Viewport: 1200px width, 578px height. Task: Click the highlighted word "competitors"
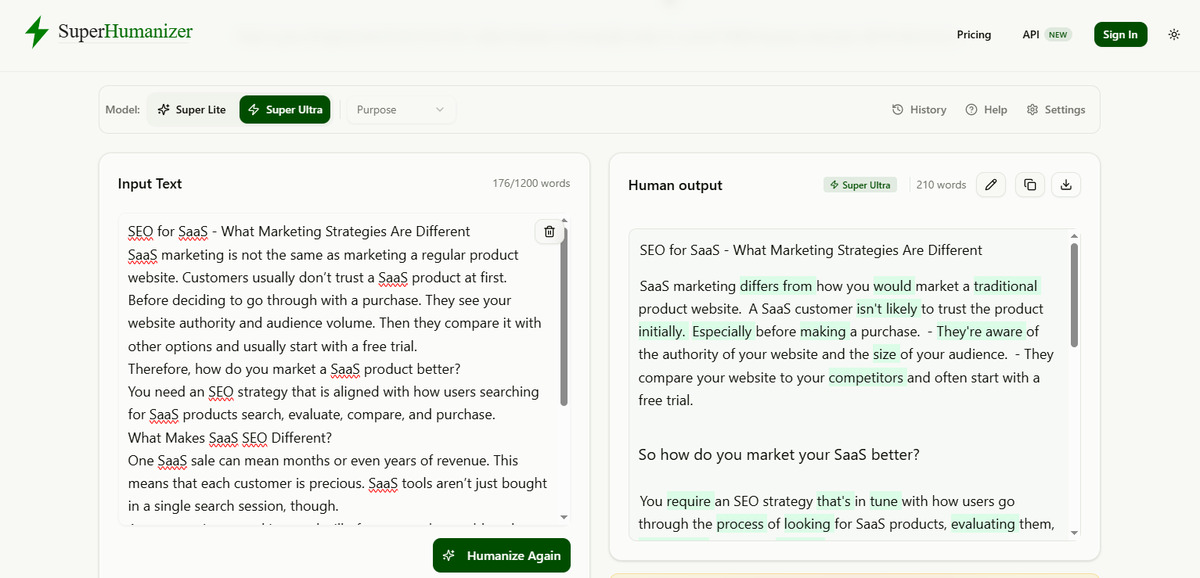866,378
